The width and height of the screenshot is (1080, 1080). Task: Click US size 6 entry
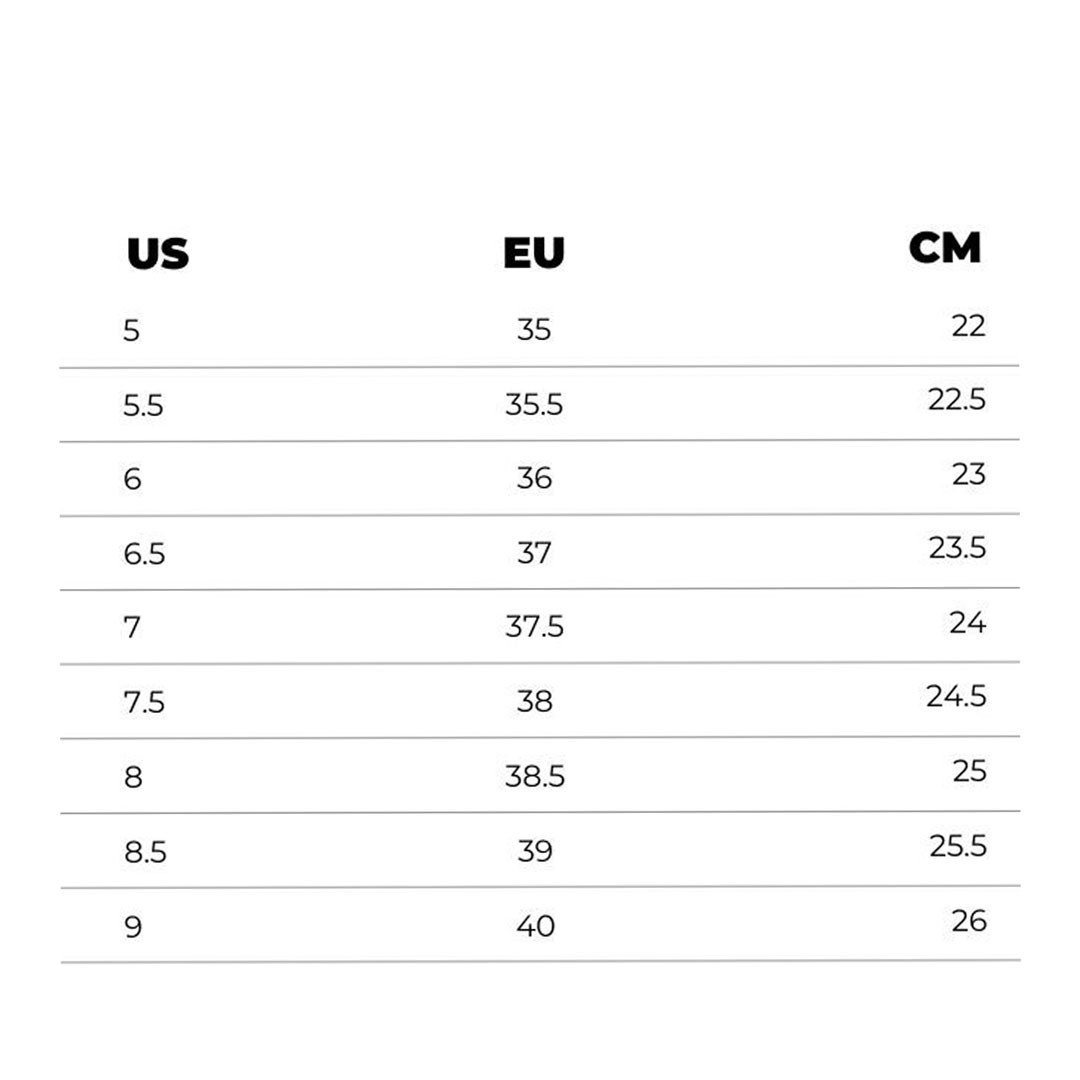(132, 479)
